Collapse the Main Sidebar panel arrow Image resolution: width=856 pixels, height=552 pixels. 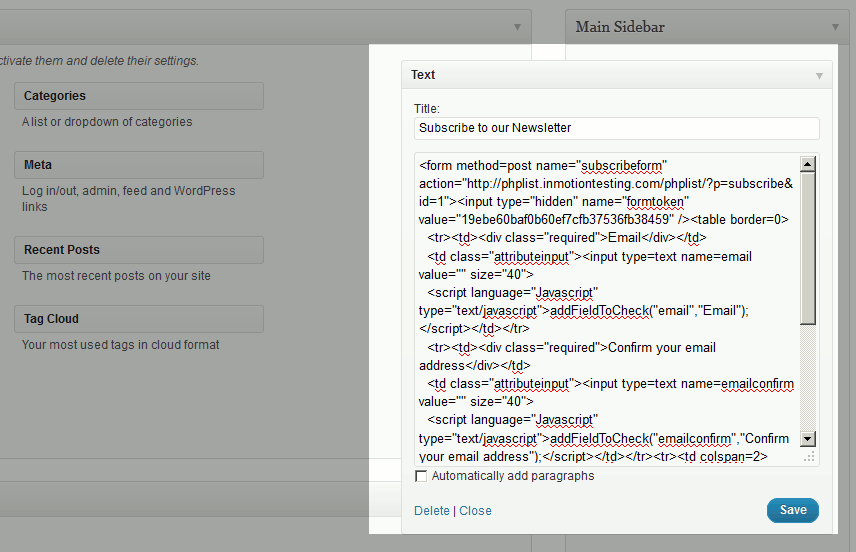pos(833,27)
